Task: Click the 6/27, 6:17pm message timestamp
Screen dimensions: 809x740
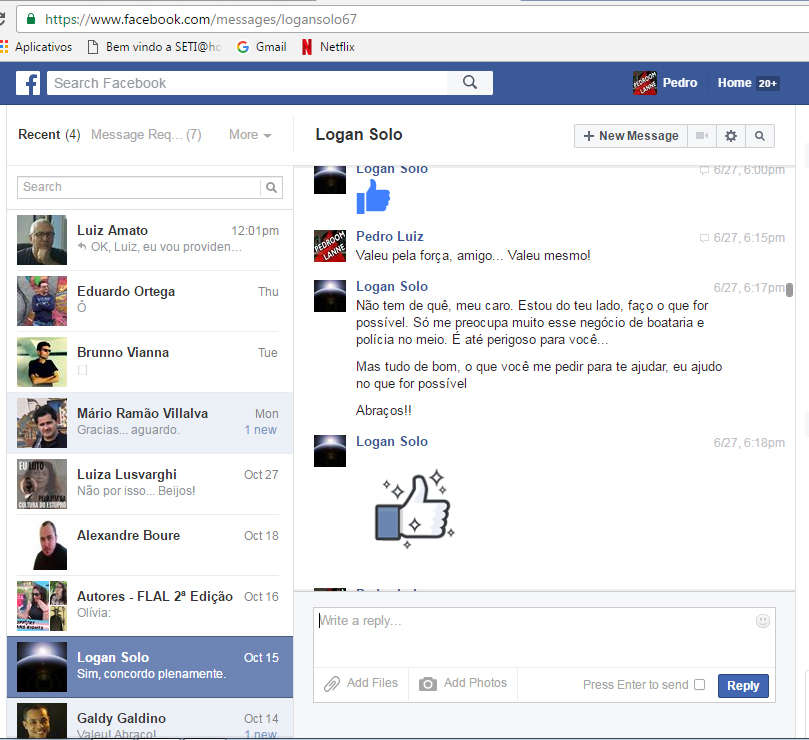Action: [x=749, y=288]
